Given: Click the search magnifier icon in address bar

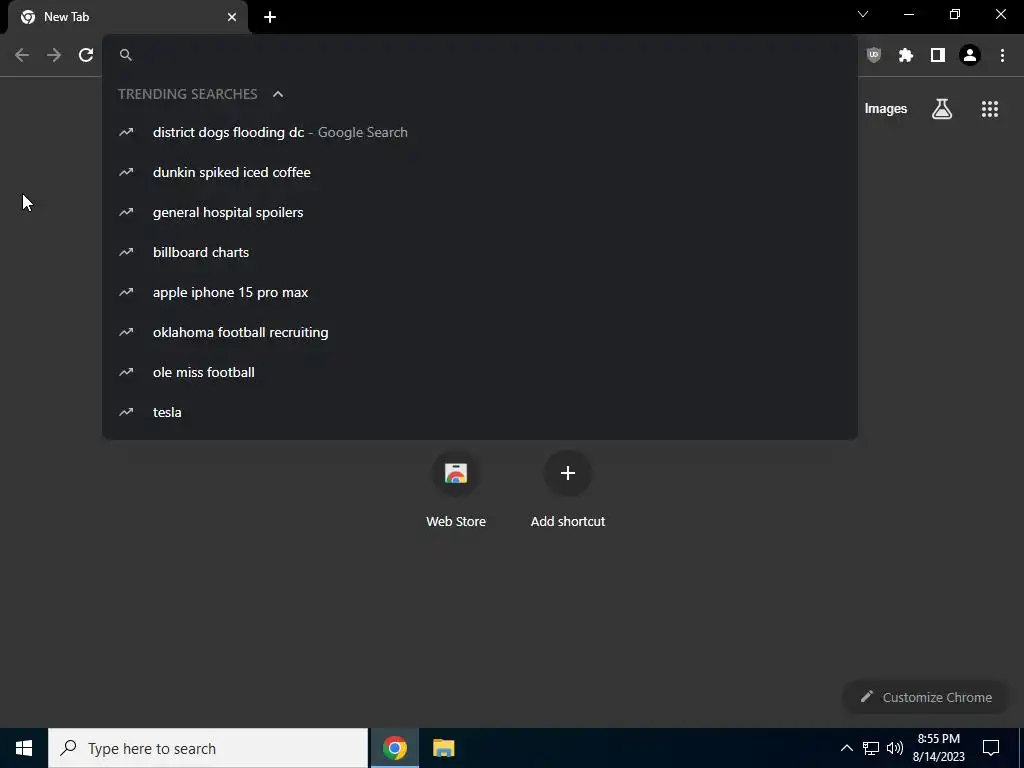Looking at the screenshot, I should coord(126,55).
